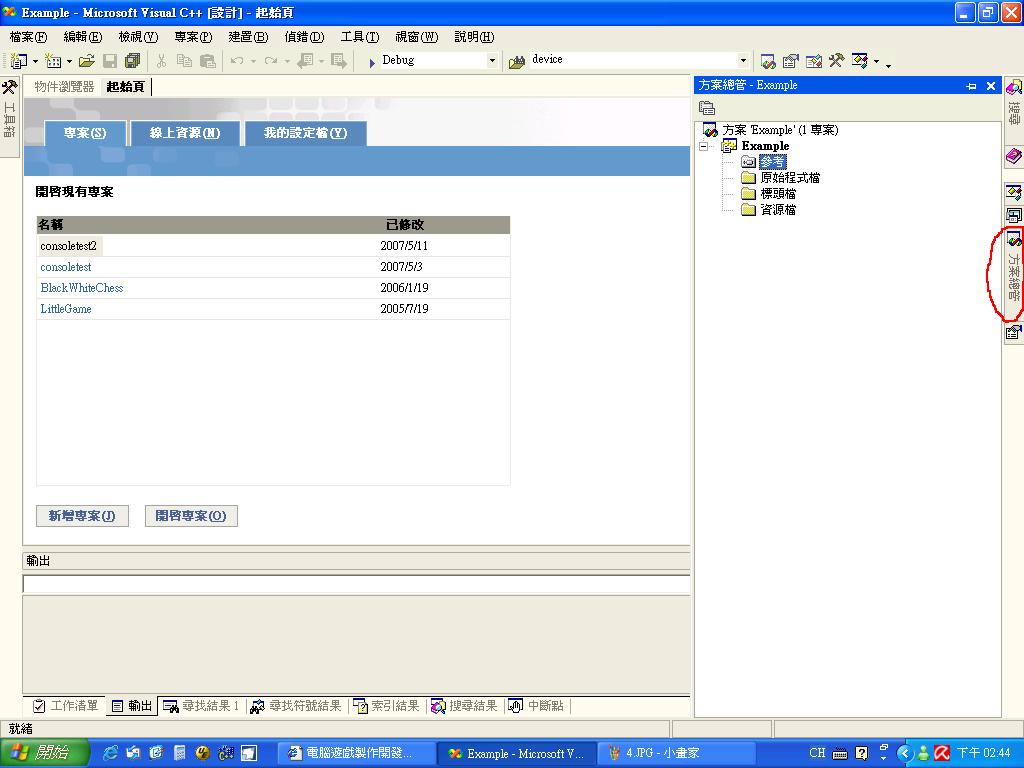
Task: Open the 檔案(F) menu
Action: [x=28, y=37]
